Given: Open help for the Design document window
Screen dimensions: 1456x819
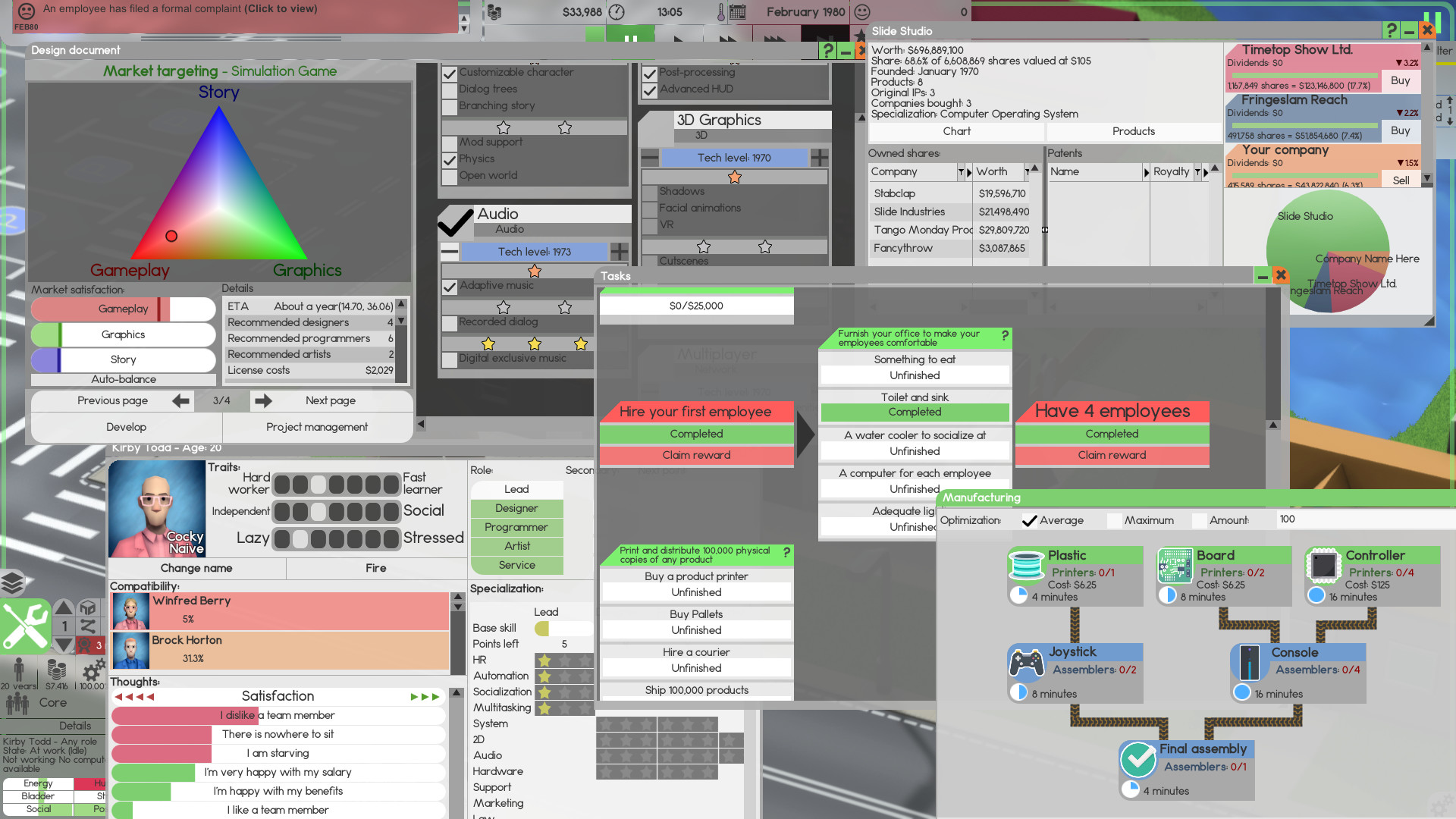Looking at the screenshot, I should click(827, 51).
